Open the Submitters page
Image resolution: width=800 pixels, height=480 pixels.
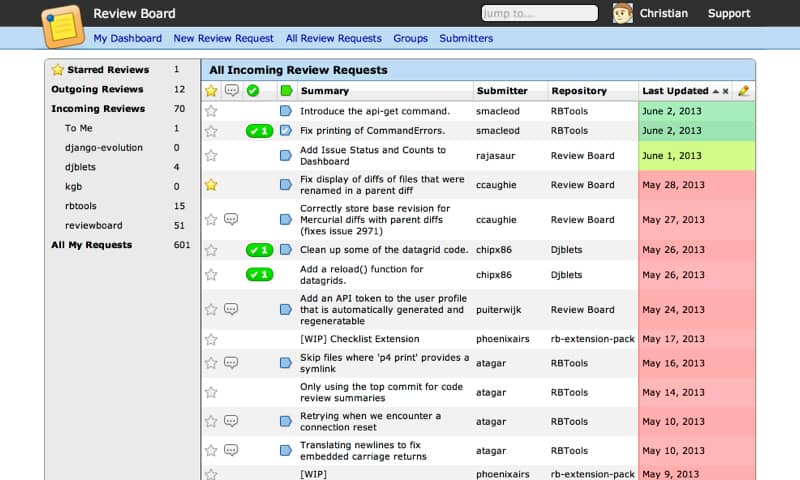coord(466,38)
